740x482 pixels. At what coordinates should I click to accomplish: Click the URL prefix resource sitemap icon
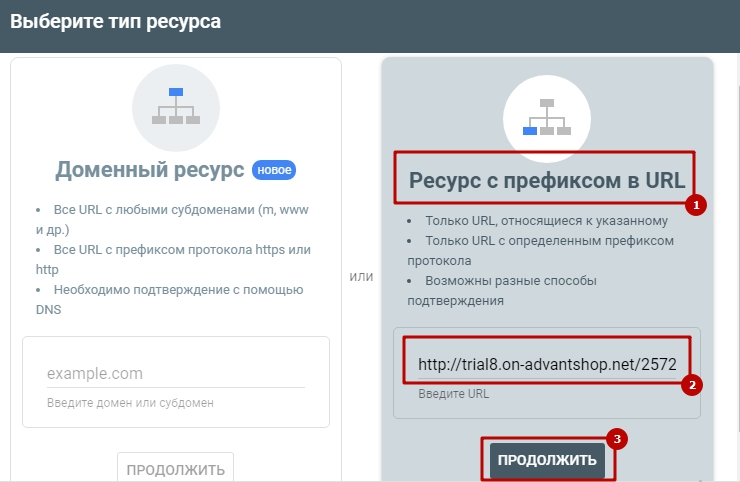pos(546,117)
